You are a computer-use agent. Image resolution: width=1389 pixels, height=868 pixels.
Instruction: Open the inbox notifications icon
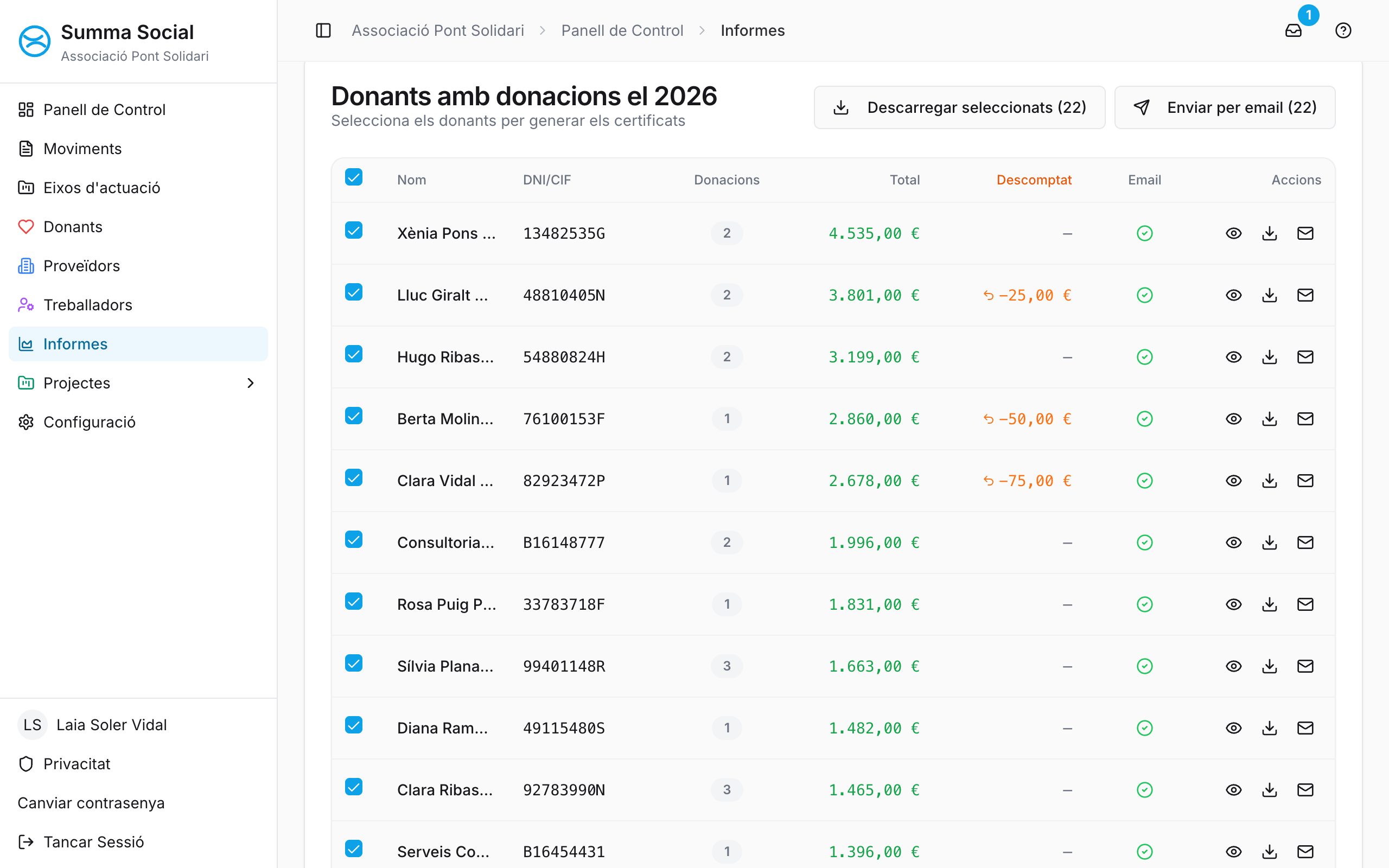(1293, 30)
